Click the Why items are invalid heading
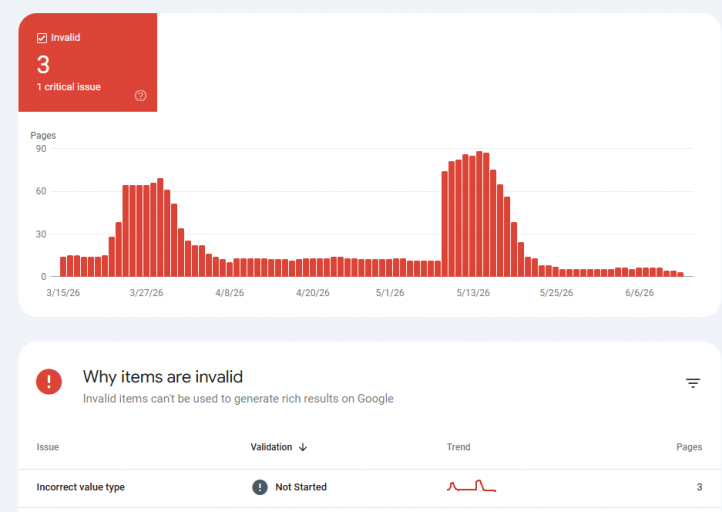Viewport: 722px width, 512px height. point(163,377)
